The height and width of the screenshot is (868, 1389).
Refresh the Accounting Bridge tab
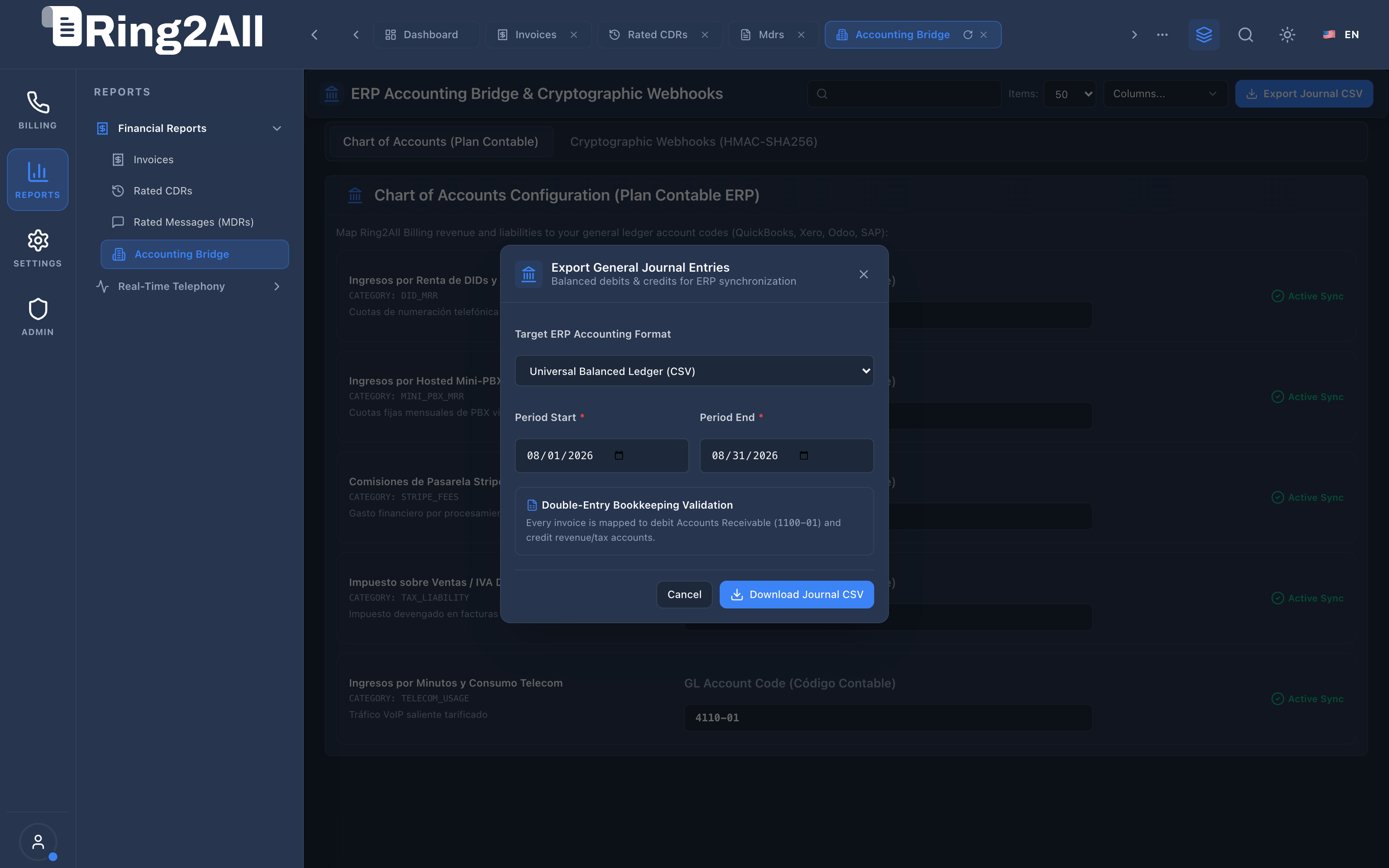[x=968, y=34]
